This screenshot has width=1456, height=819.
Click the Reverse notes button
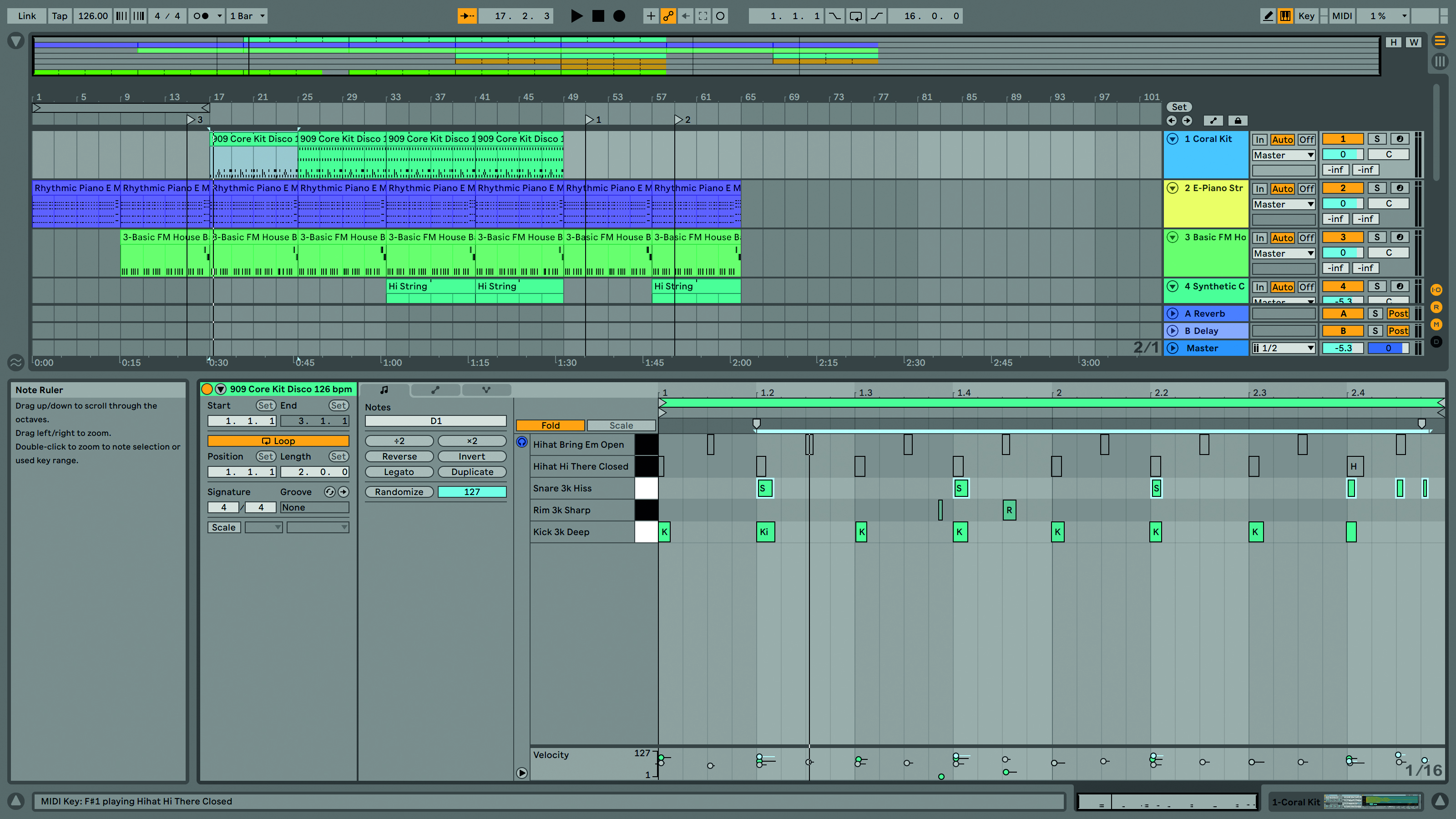(399, 457)
